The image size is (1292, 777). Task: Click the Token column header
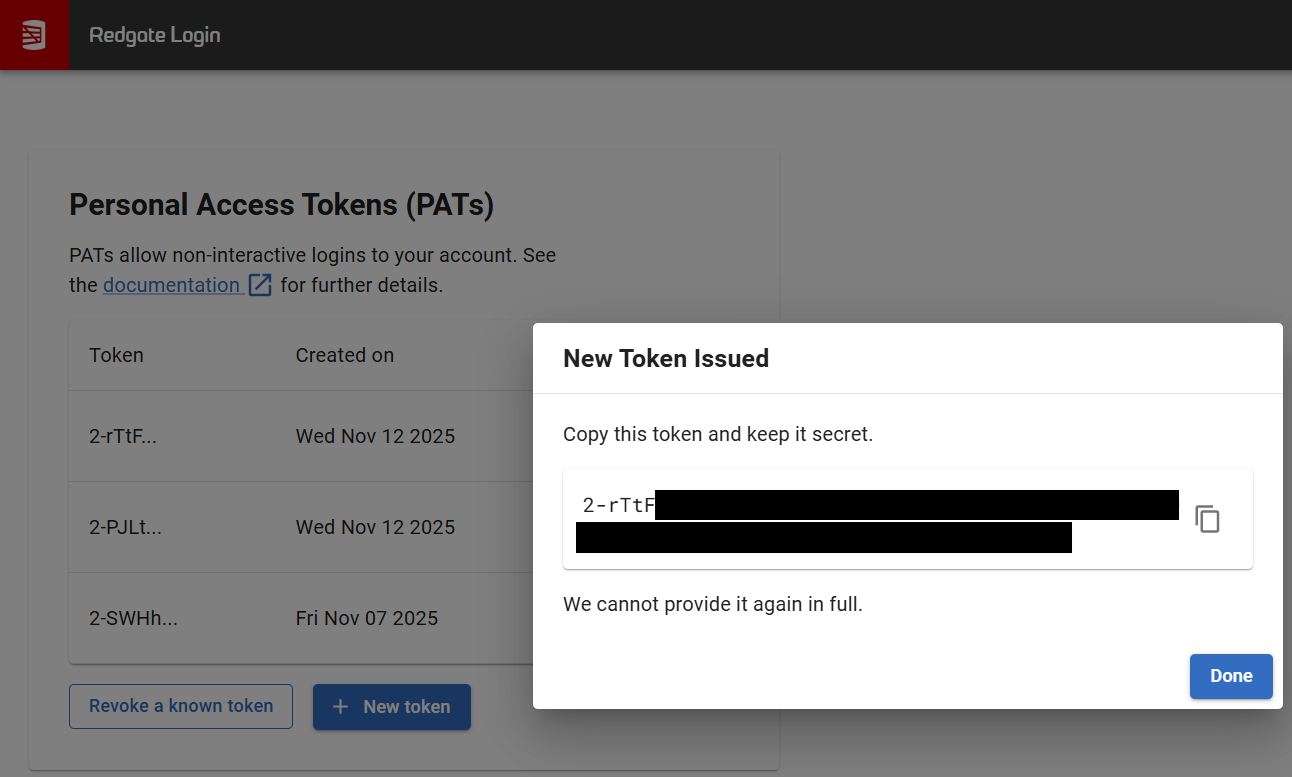(116, 355)
